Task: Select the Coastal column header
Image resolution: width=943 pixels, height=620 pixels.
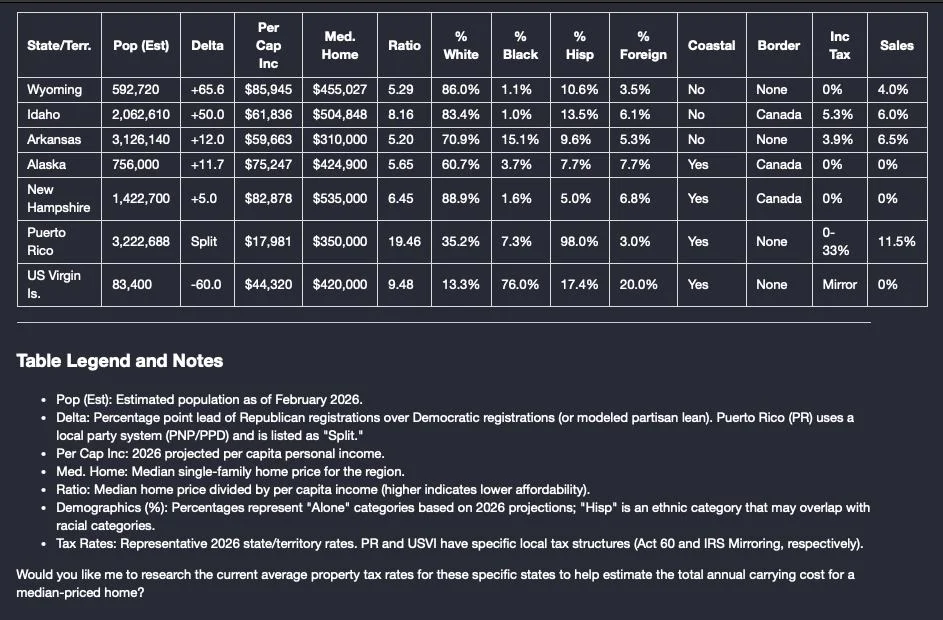Action: pos(711,45)
